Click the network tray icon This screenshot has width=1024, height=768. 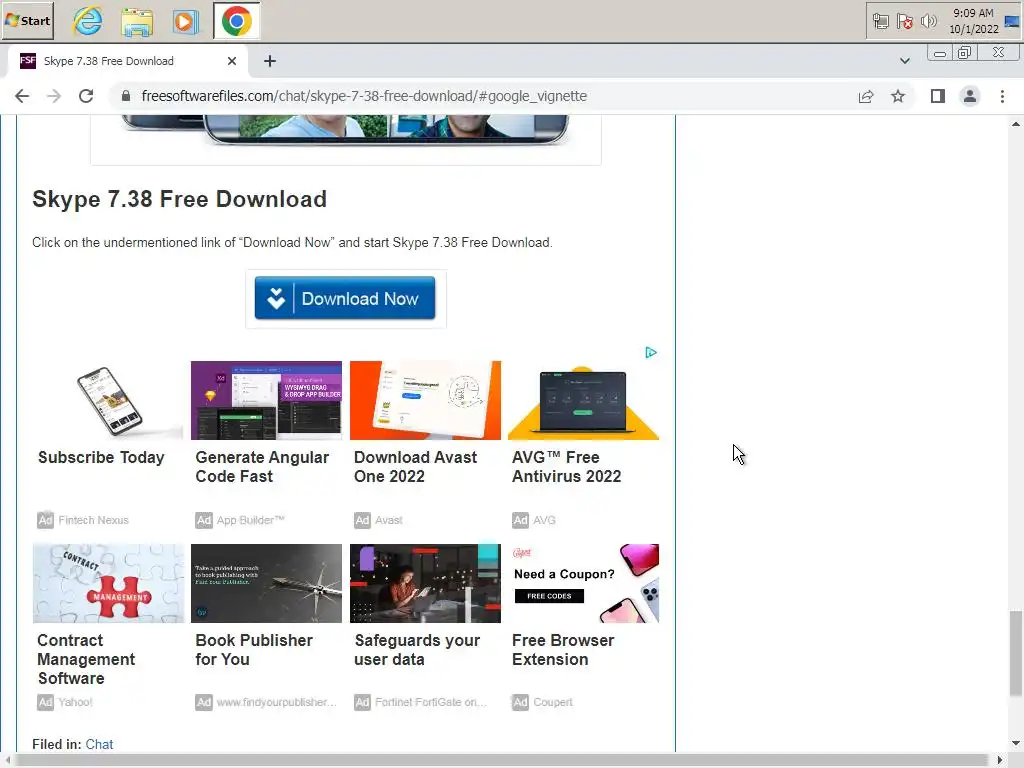tap(881, 22)
